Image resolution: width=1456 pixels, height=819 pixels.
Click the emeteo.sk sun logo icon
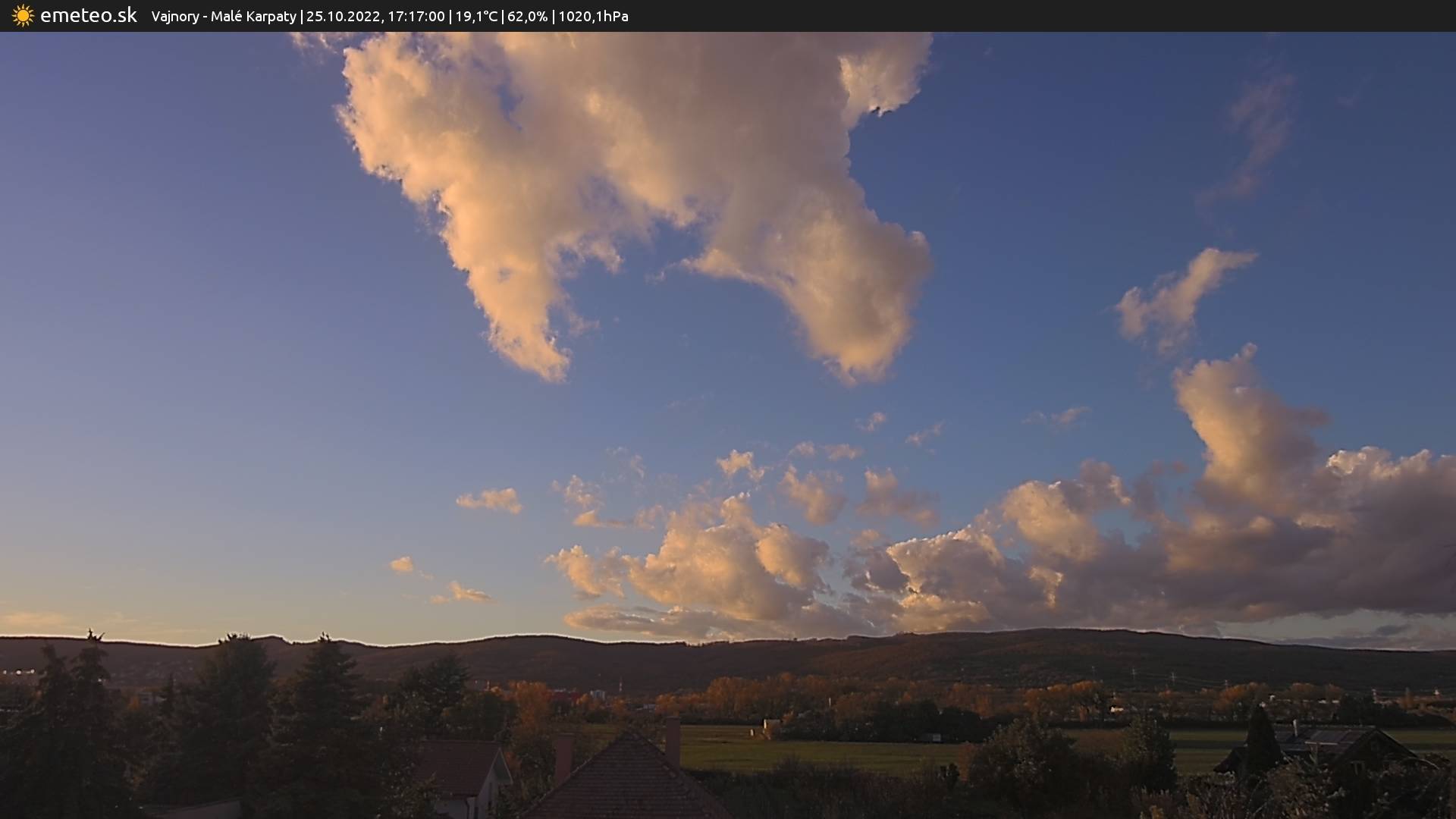[23, 16]
